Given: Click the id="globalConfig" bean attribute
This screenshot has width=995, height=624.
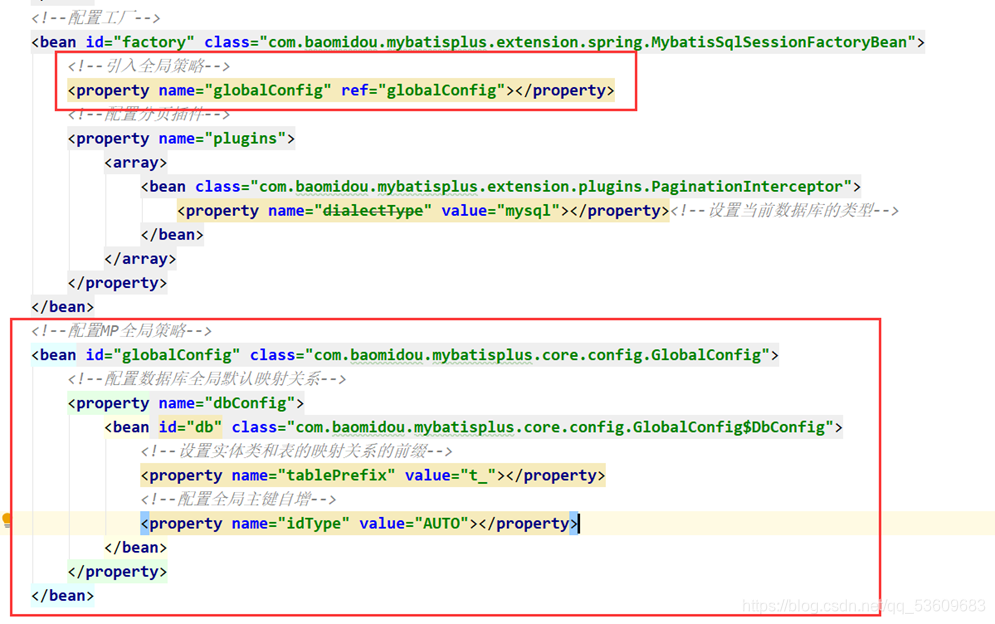Looking at the screenshot, I should pyautogui.click(x=162, y=355).
